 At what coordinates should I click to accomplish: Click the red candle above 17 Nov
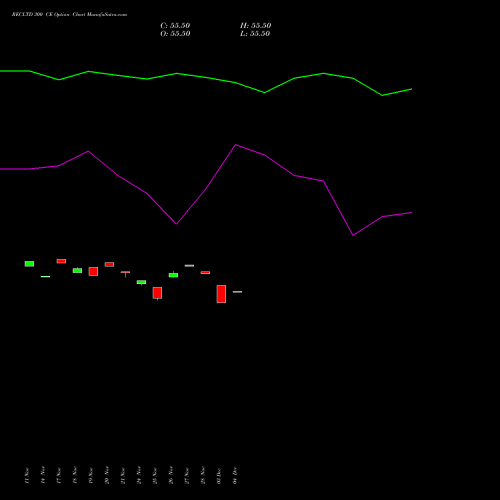pos(61,261)
